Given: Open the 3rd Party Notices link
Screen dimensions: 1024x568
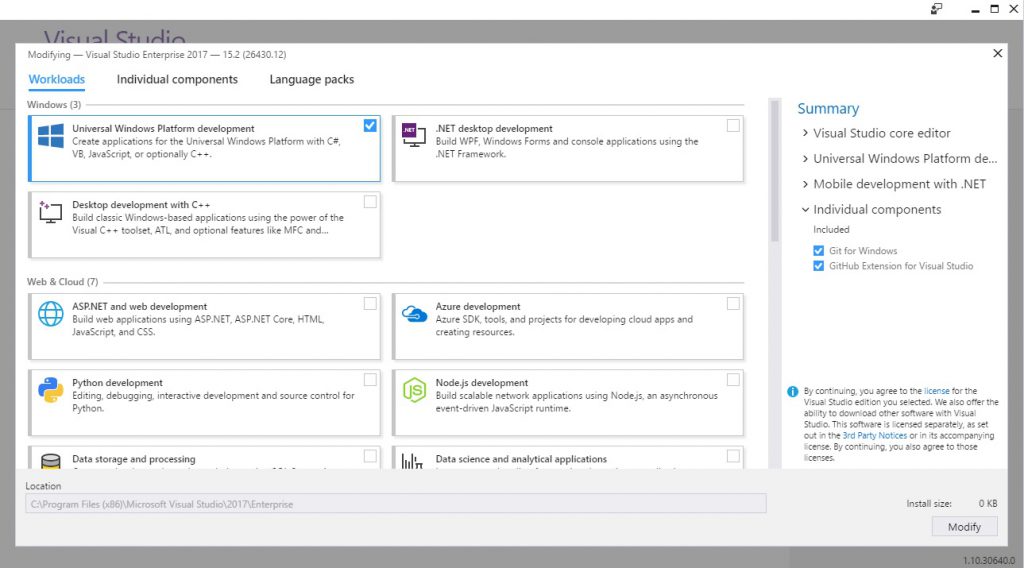Looking at the screenshot, I should pos(874,435).
